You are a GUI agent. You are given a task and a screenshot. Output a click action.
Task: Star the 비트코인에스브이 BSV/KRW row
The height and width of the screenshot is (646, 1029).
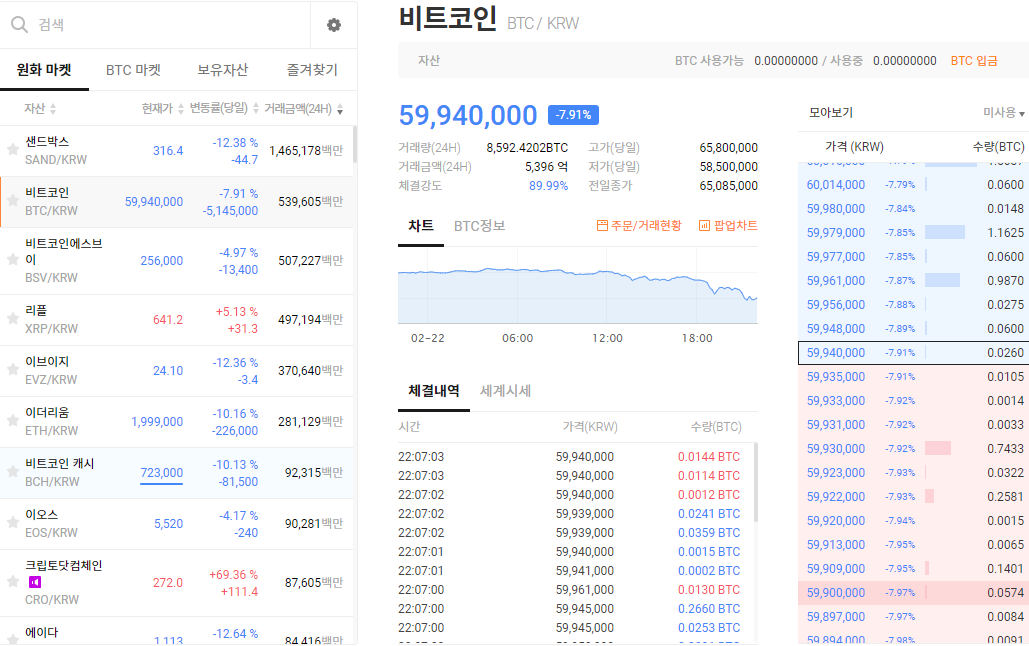pos(12,260)
